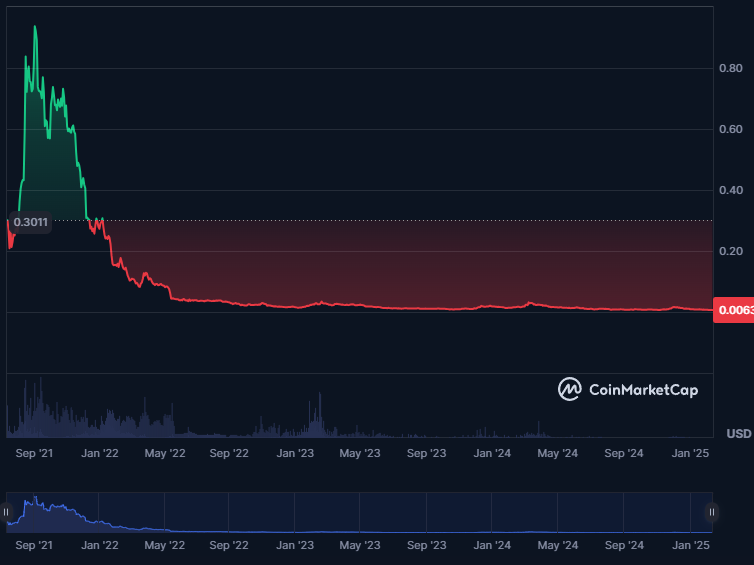Click the USD currency label
754x565 pixels.
tap(739, 434)
